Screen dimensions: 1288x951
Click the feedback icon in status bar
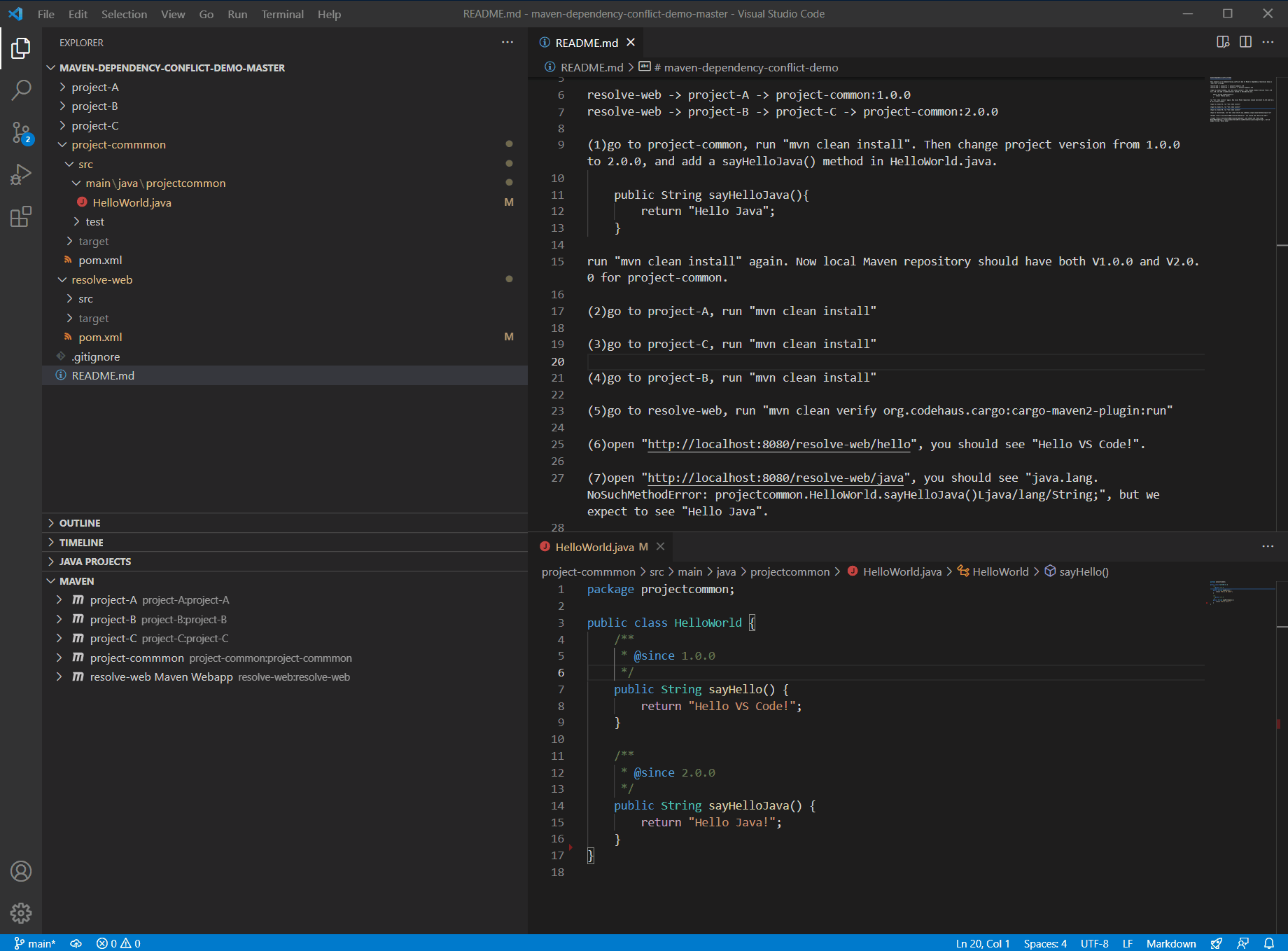(1242, 943)
